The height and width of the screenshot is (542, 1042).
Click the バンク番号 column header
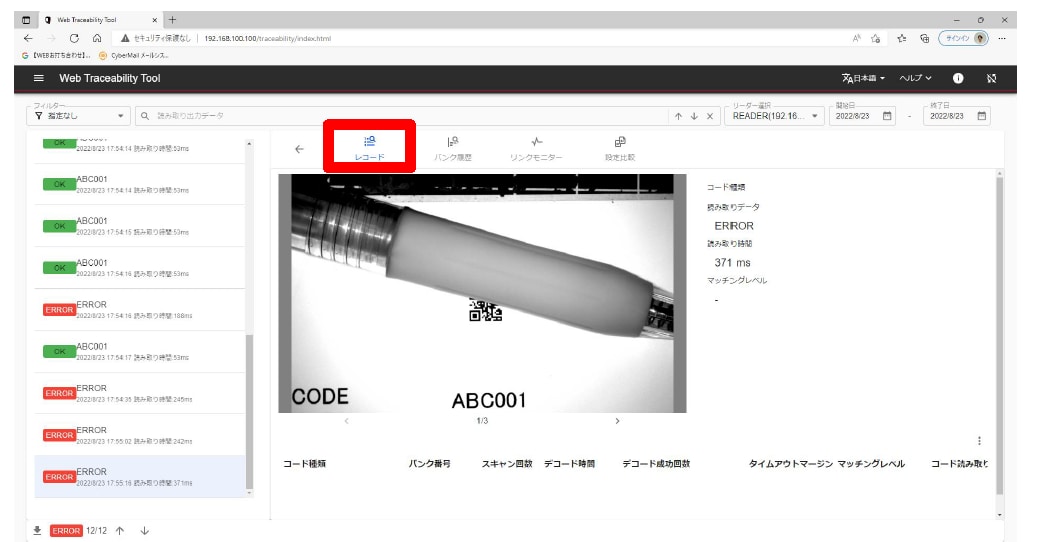coord(429,464)
